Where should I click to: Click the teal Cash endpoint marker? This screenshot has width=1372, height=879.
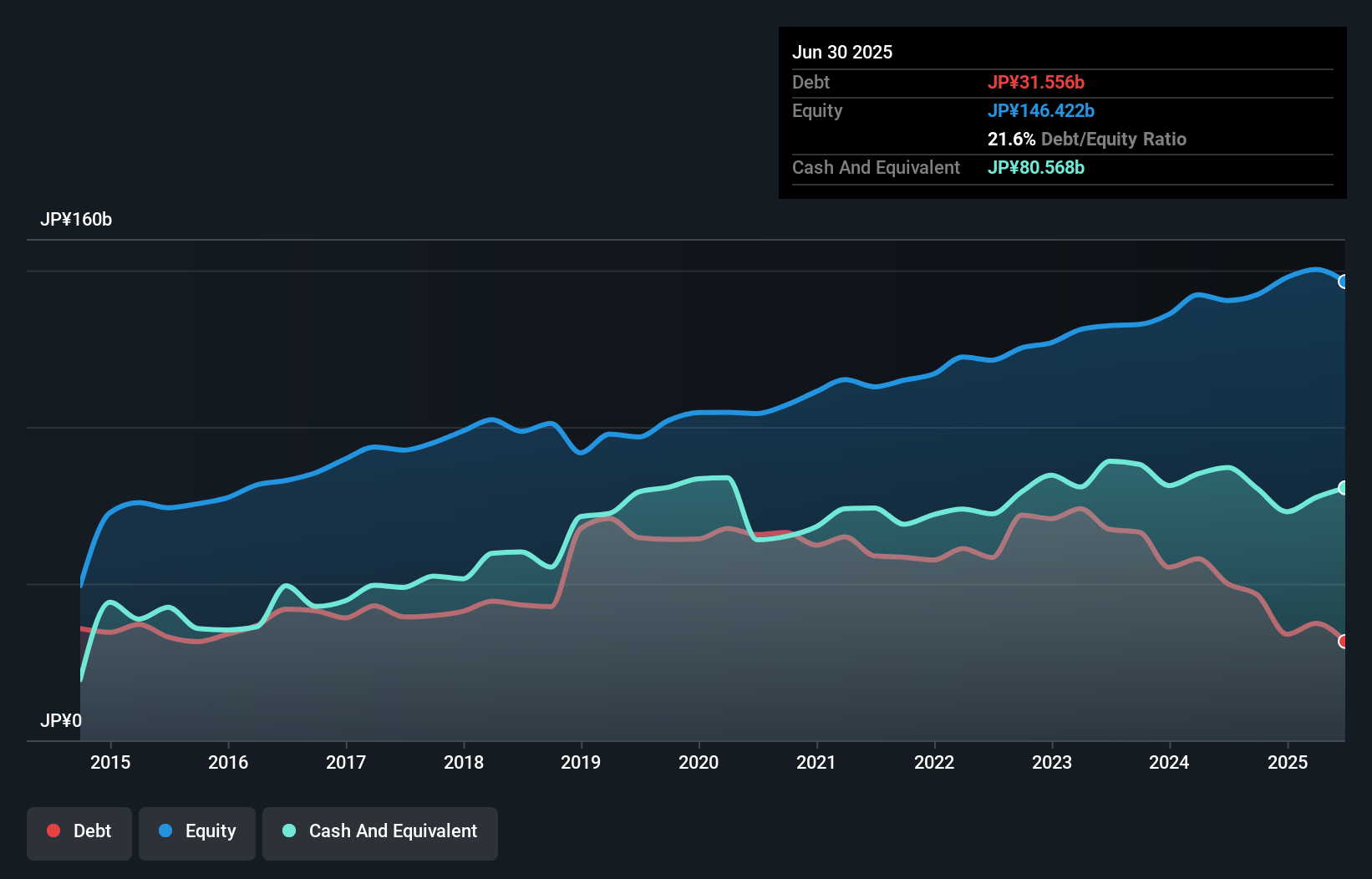[1344, 487]
